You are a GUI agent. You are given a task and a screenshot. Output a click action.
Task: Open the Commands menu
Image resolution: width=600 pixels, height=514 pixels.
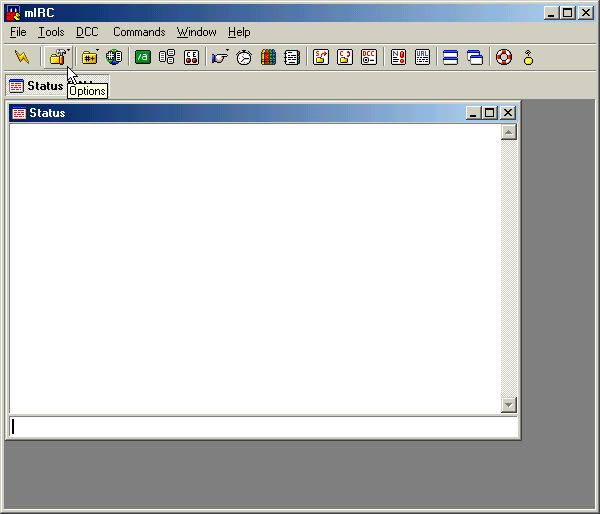[139, 32]
